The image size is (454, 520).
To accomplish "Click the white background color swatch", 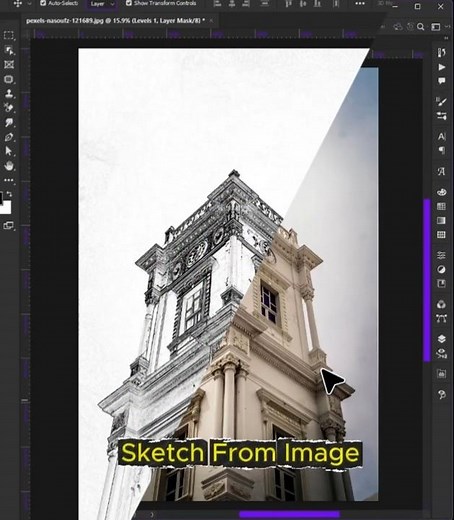I will pyautogui.click(x=6, y=207).
